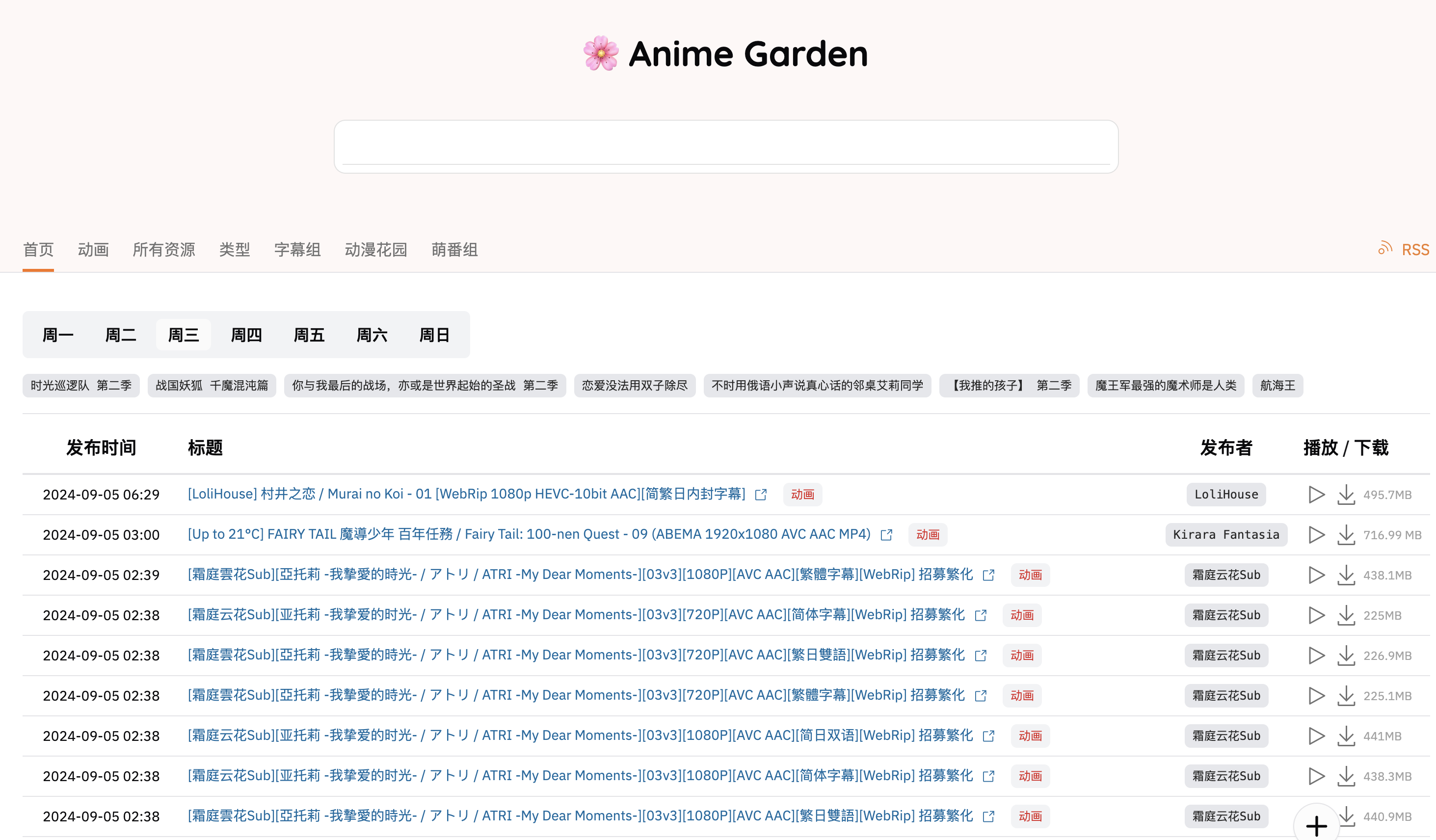The image size is (1436, 840).
Task: Open external link for 441MB ATRI row
Action: coord(989,736)
